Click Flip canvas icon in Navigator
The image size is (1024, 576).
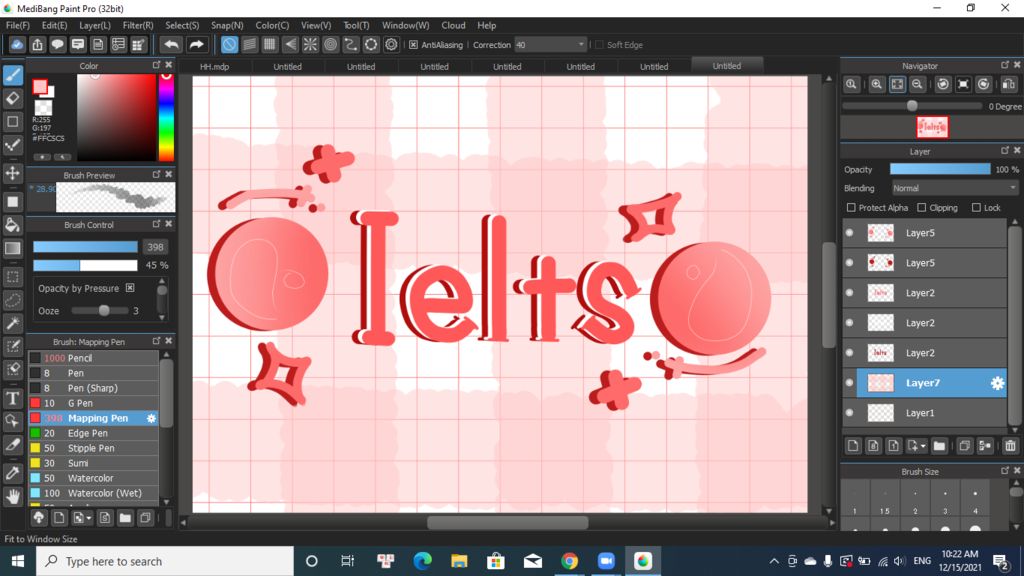(1009, 84)
